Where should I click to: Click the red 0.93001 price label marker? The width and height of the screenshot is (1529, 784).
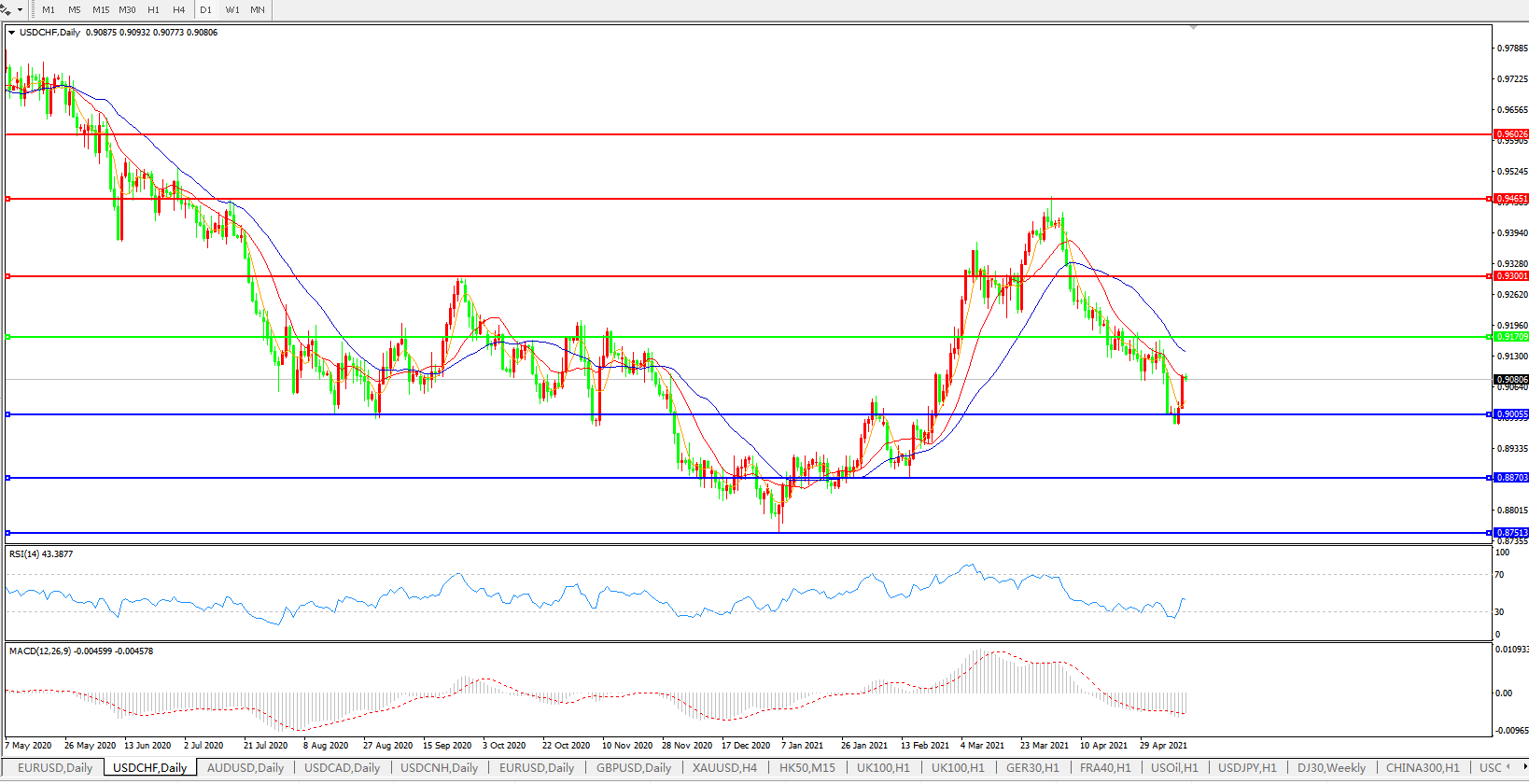[x=1511, y=276]
